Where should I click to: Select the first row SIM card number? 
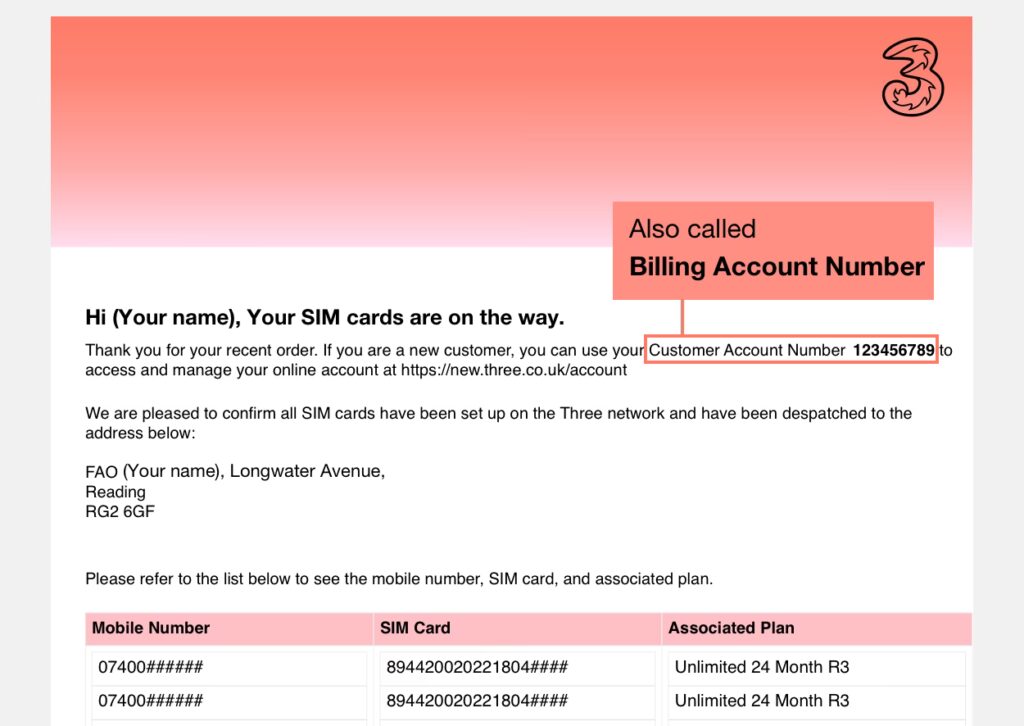pos(477,667)
